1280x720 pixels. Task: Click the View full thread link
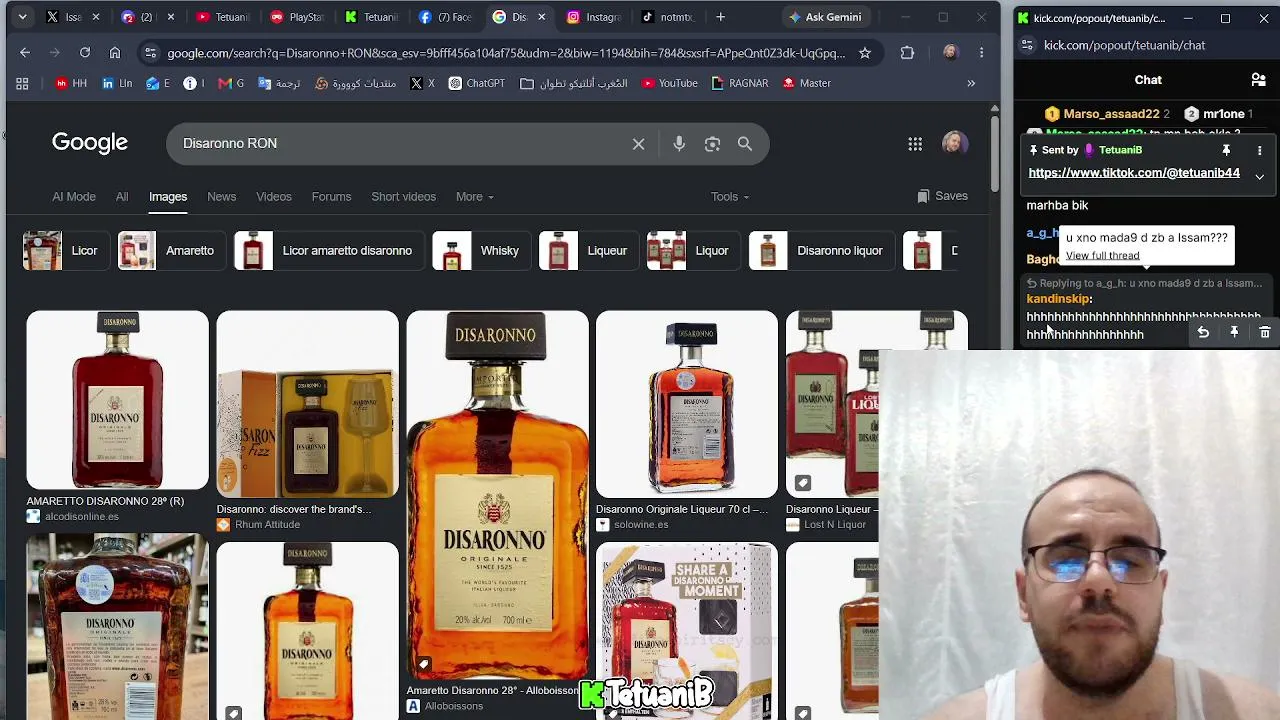click(x=1102, y=256)
